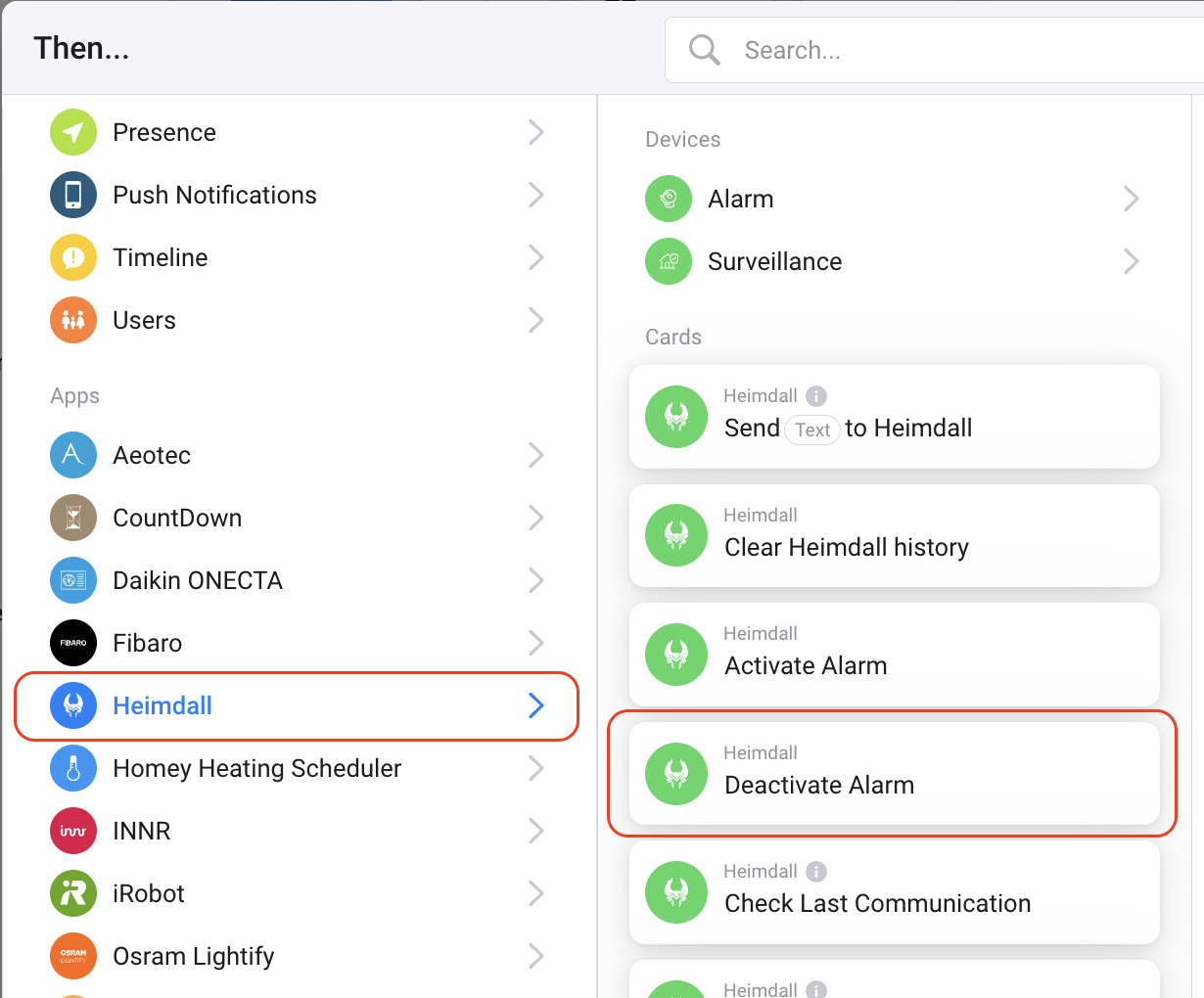
Task: Click Heimdall icon on Send Text card
Action: coord(676,417)
